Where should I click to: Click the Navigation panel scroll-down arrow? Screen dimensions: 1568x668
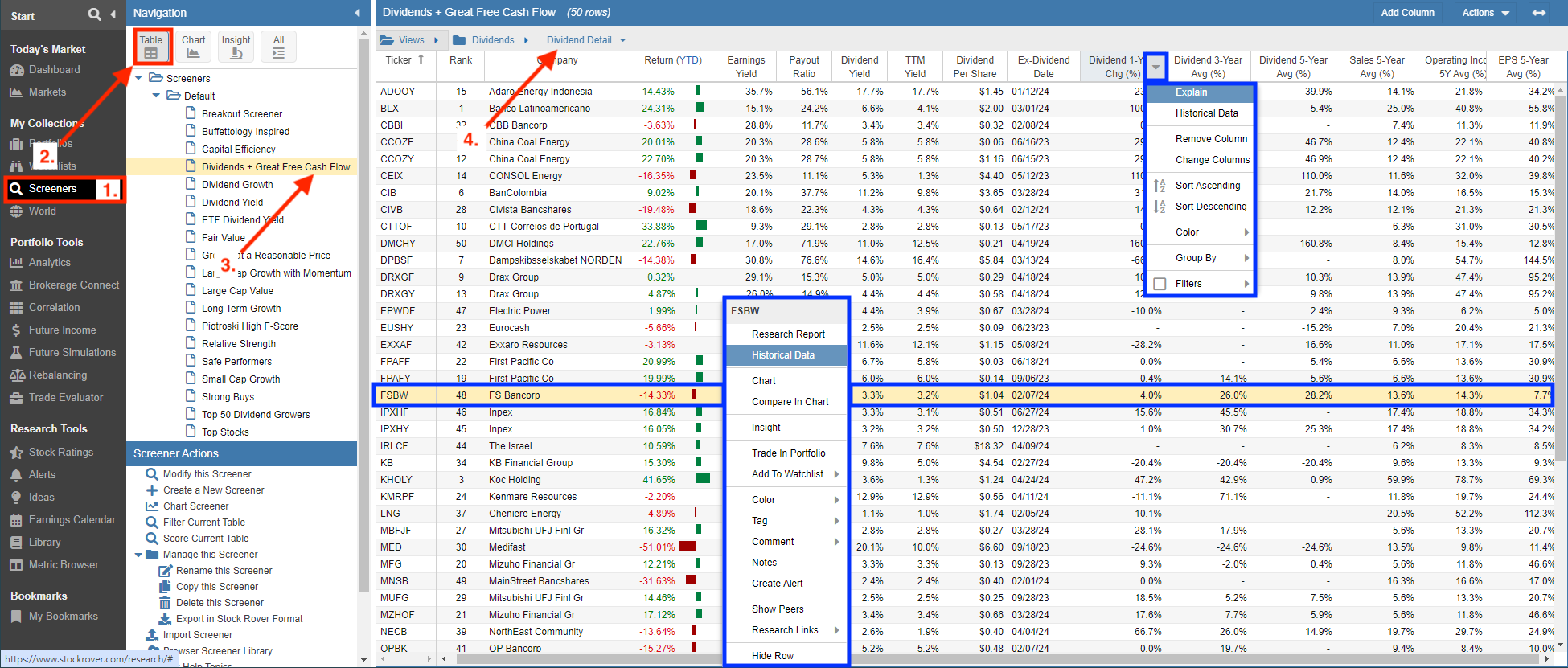coord(363,659)
